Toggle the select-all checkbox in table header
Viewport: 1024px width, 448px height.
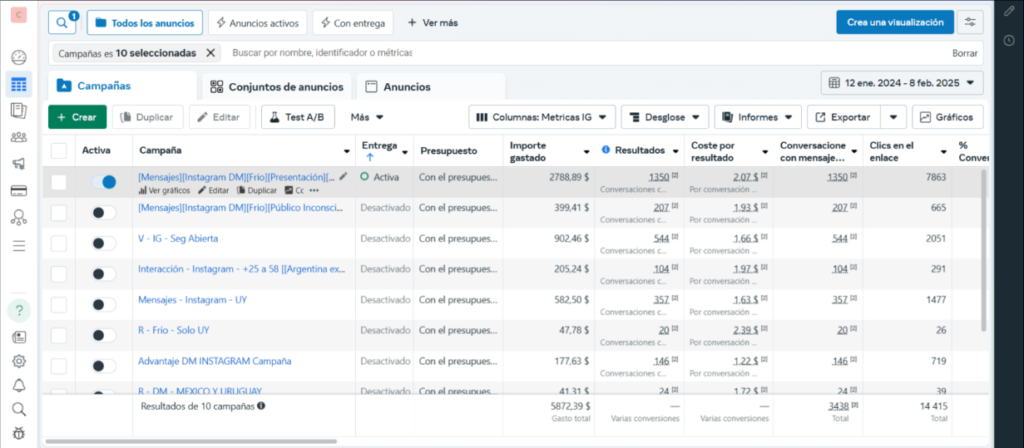pyautogui.click(x=59, y=151)
